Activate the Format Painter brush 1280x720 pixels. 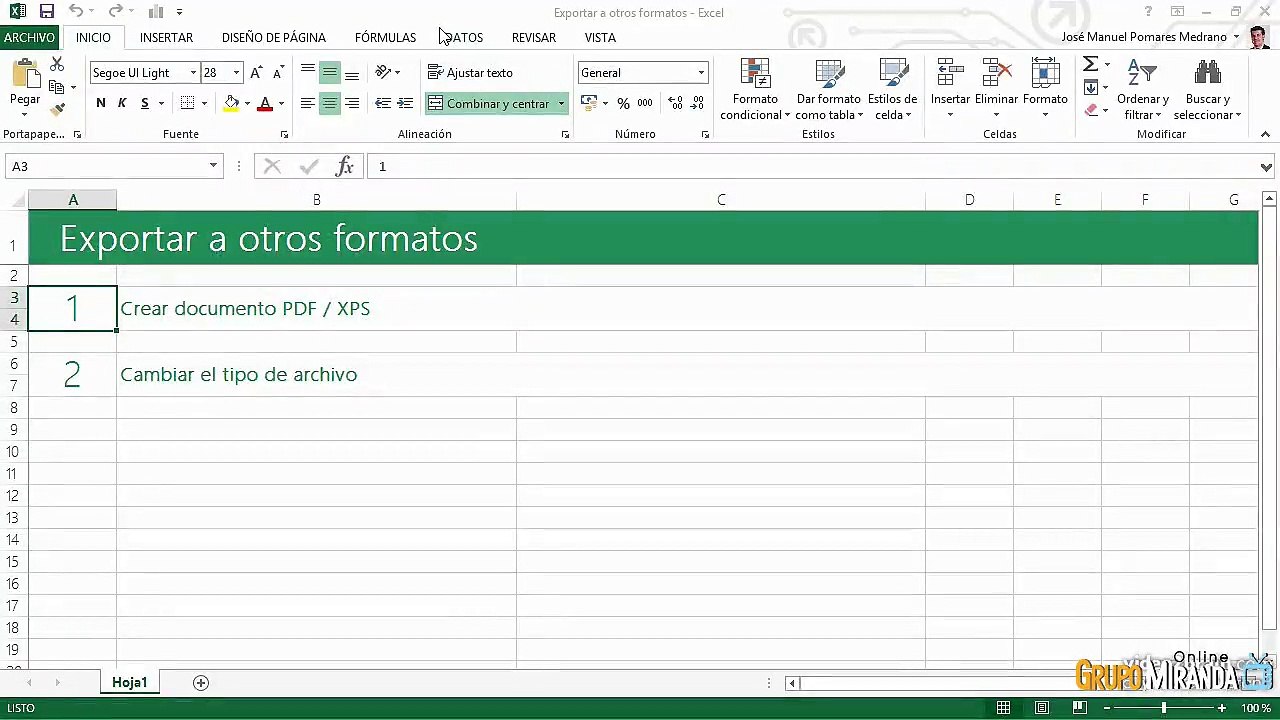click(x=57, y=109)
